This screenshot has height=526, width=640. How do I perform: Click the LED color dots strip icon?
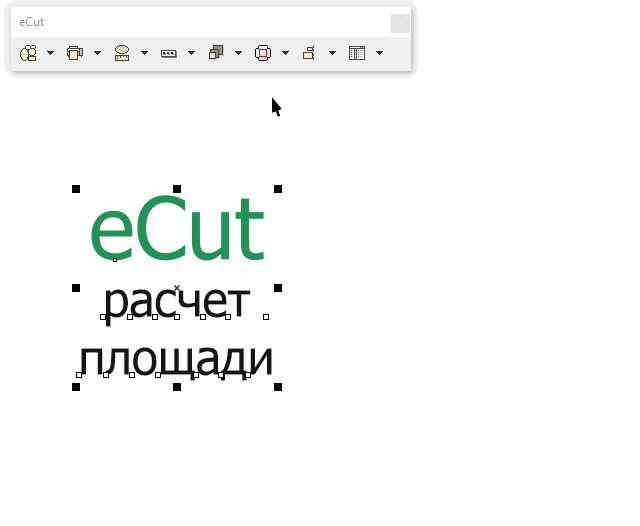pyautogui.click(x=169, y=53)
